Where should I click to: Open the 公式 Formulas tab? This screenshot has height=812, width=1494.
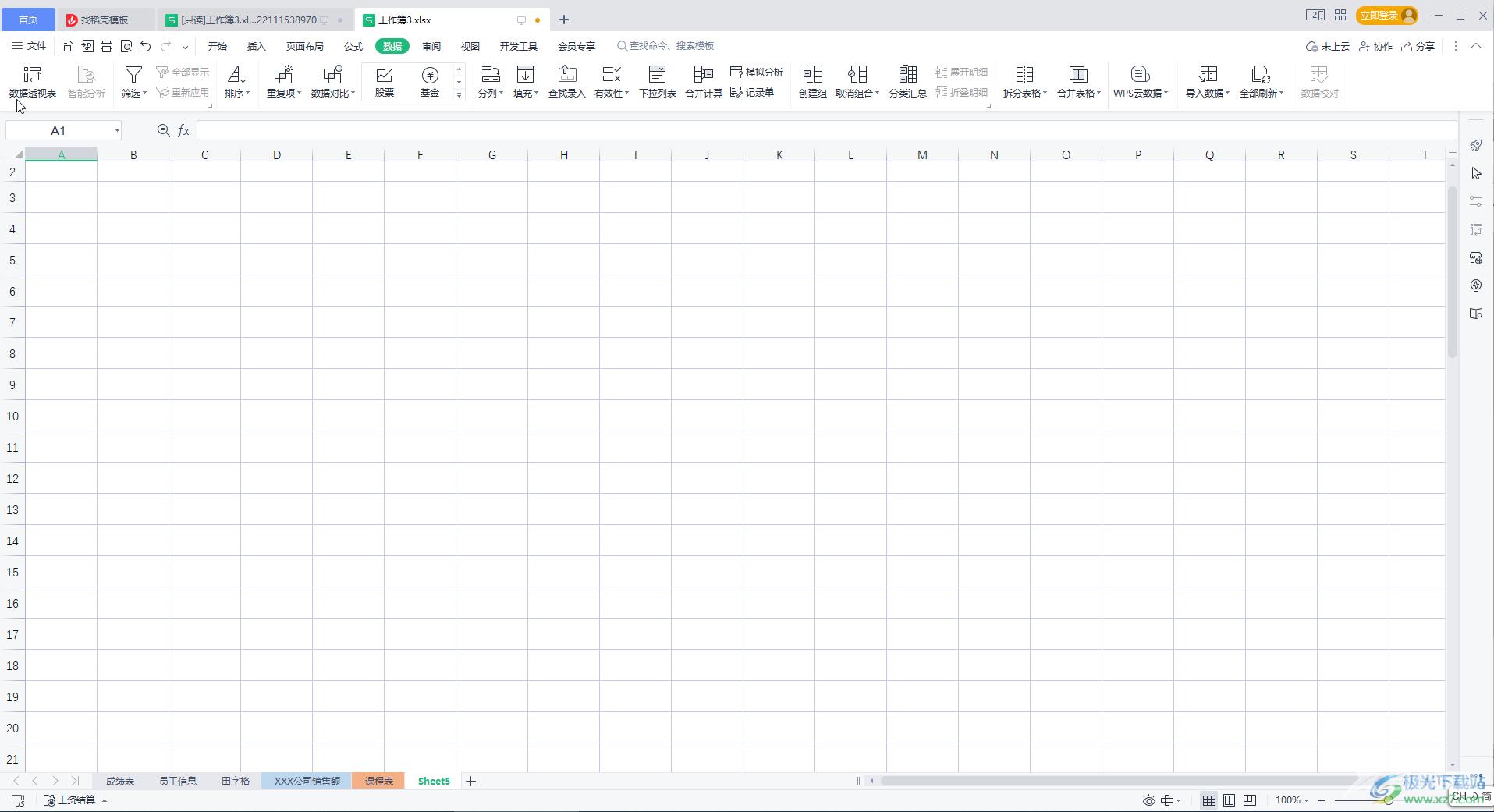(353, 46)
